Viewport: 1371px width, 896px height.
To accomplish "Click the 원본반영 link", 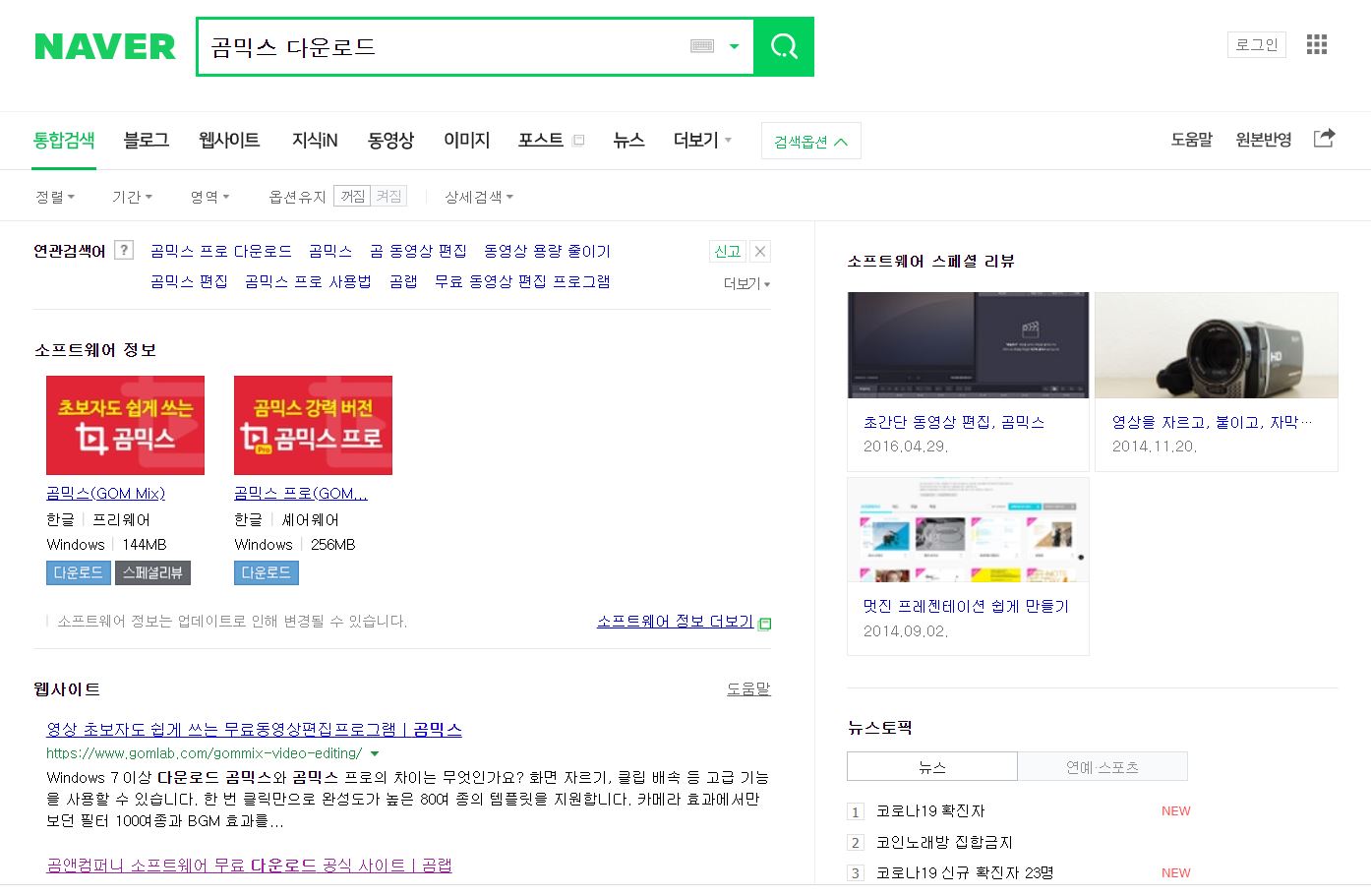I will point(1264,140).
